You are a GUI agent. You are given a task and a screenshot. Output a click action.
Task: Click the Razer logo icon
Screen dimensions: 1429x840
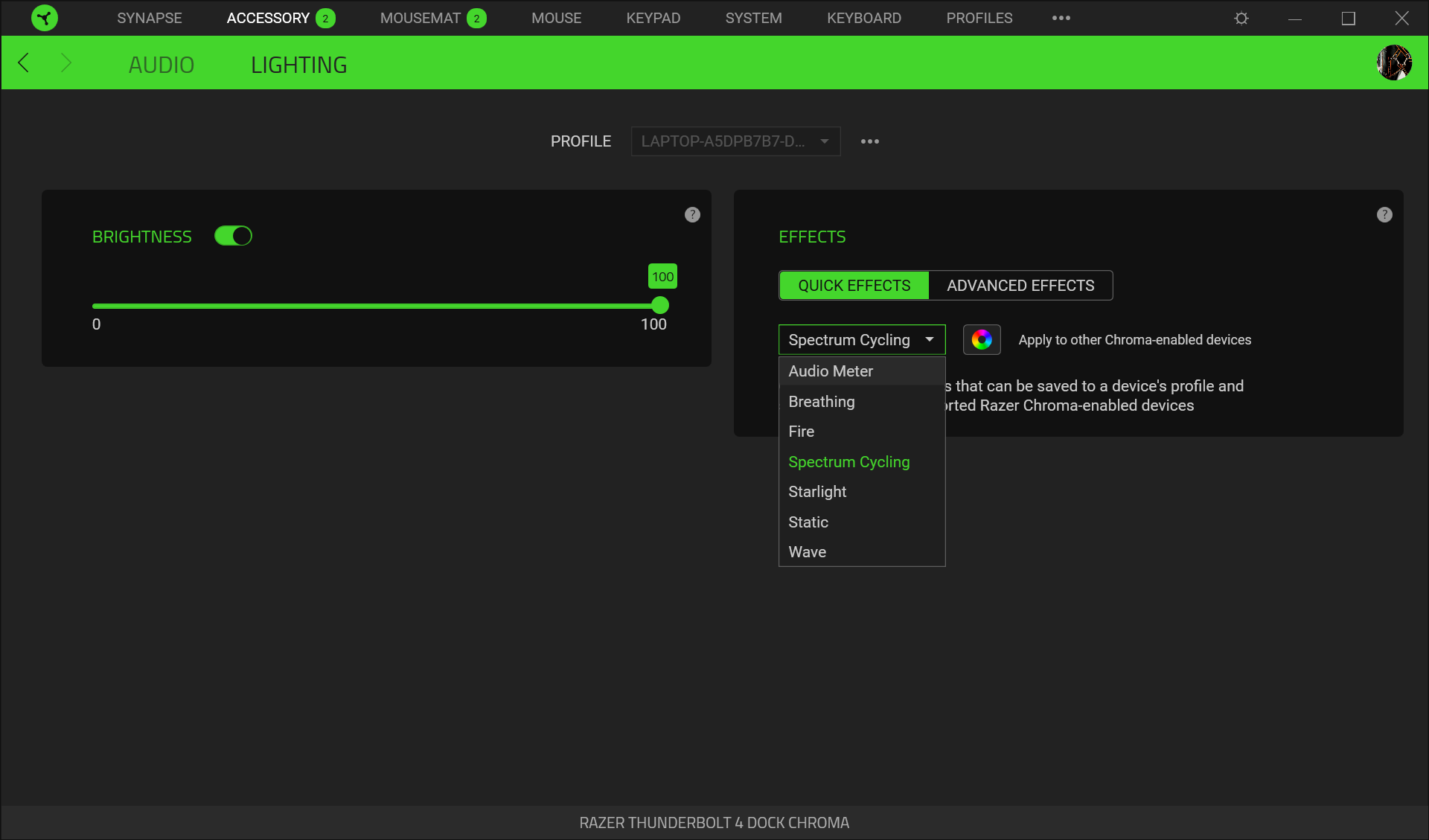[x=45, y=18]
